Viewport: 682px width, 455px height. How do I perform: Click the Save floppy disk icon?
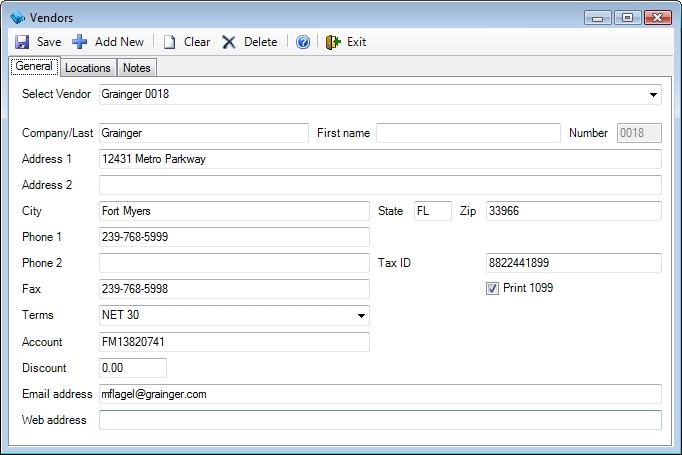point(22,42)
